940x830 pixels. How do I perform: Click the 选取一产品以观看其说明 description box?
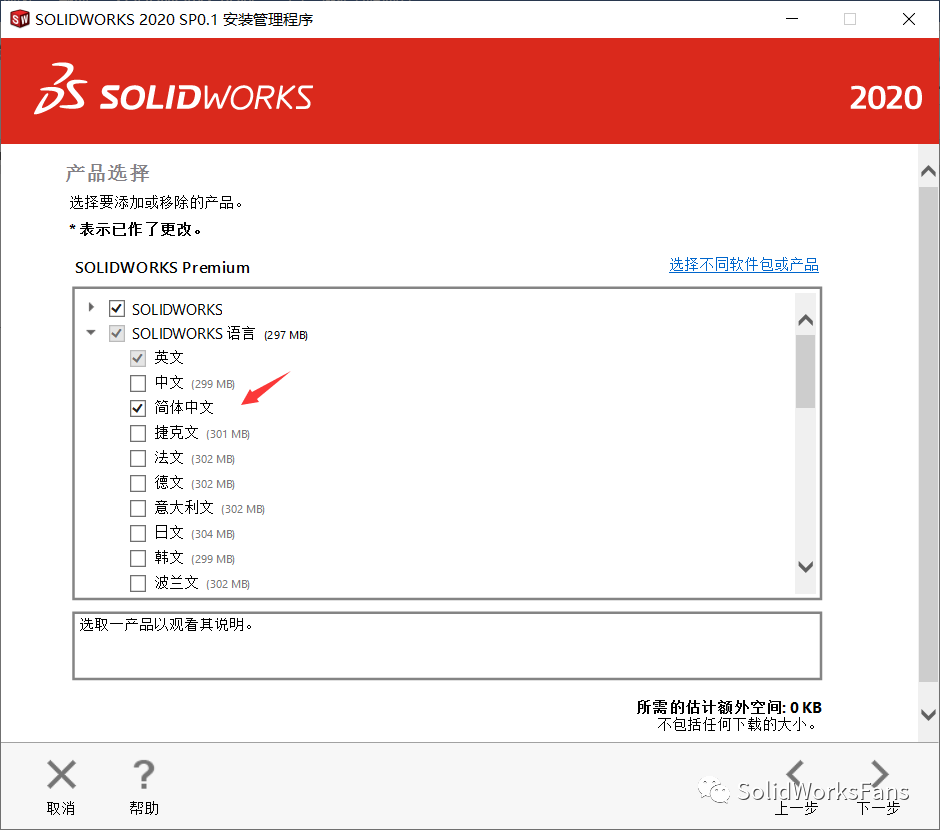(x=447, y=645)
